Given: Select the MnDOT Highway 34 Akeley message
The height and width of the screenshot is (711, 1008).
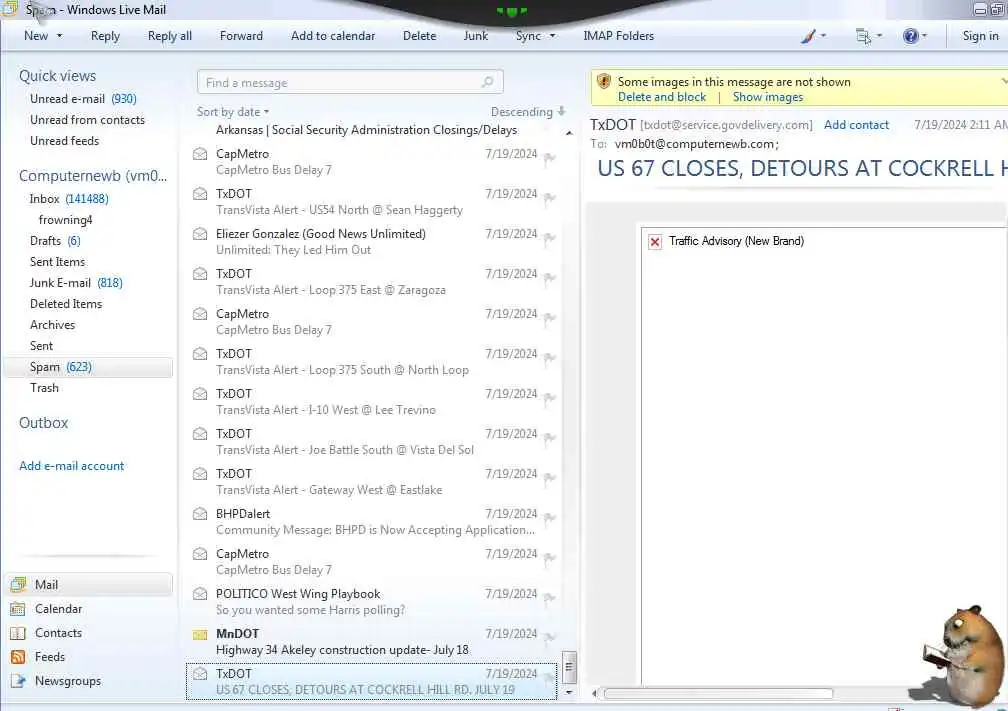Looking at the screenshot, I should [x=372, y=642].
